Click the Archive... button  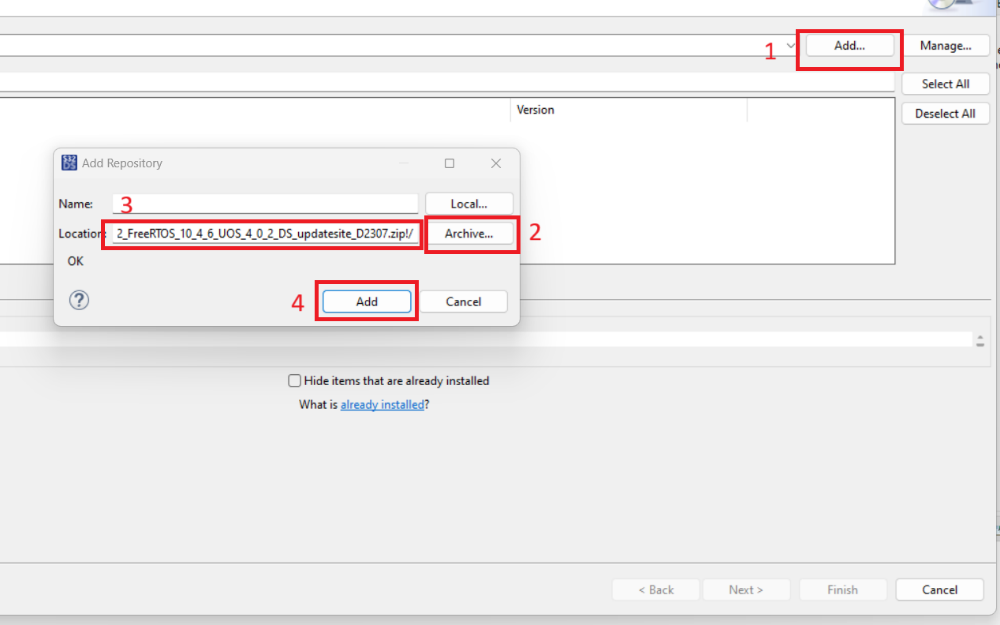pos(469,233)
